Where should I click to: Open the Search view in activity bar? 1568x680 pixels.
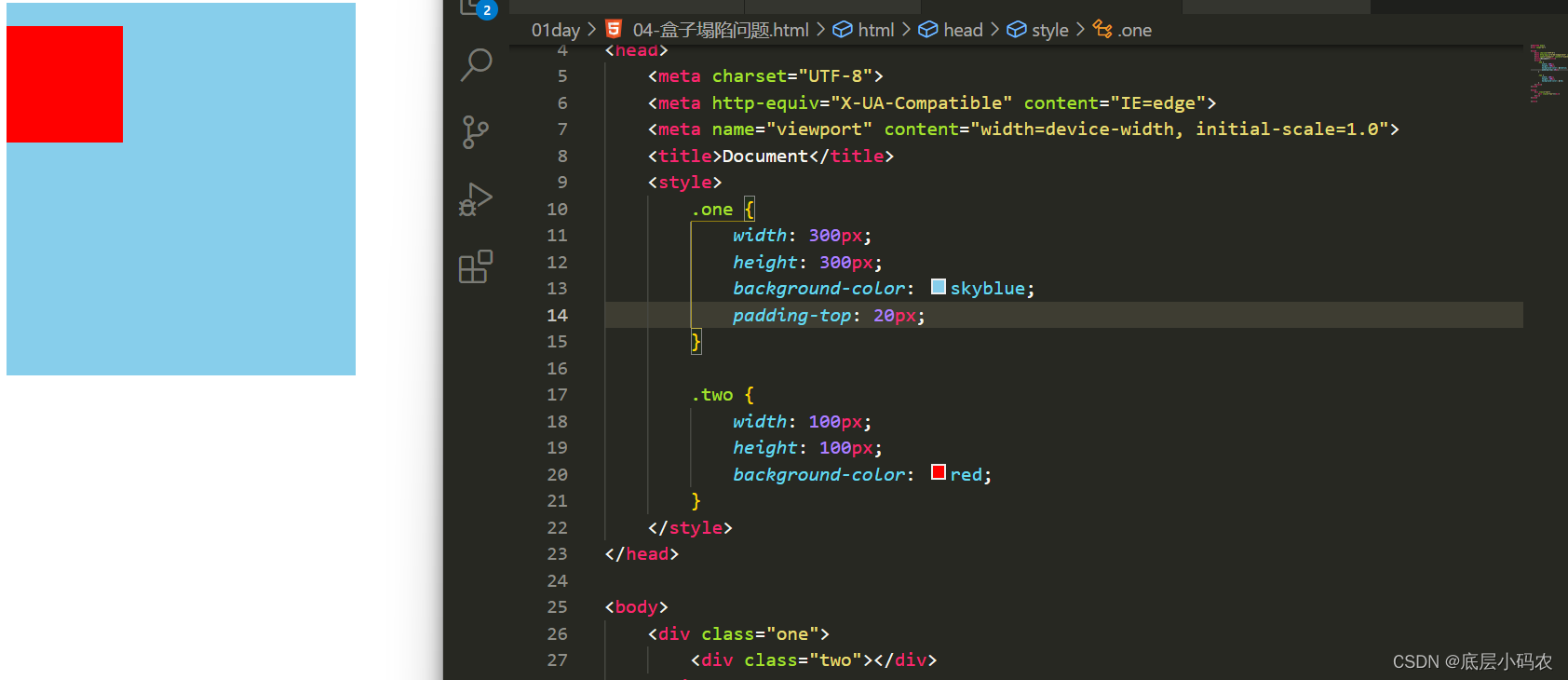coord(476,65)
